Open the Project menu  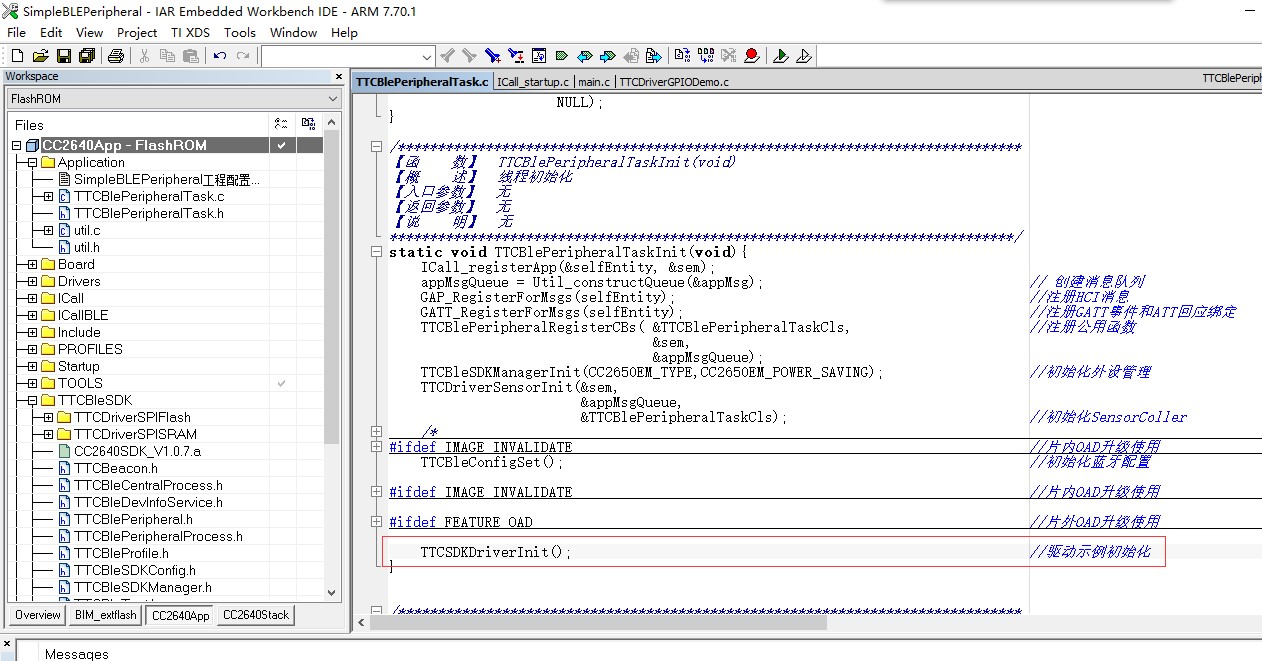coord(137,32)
